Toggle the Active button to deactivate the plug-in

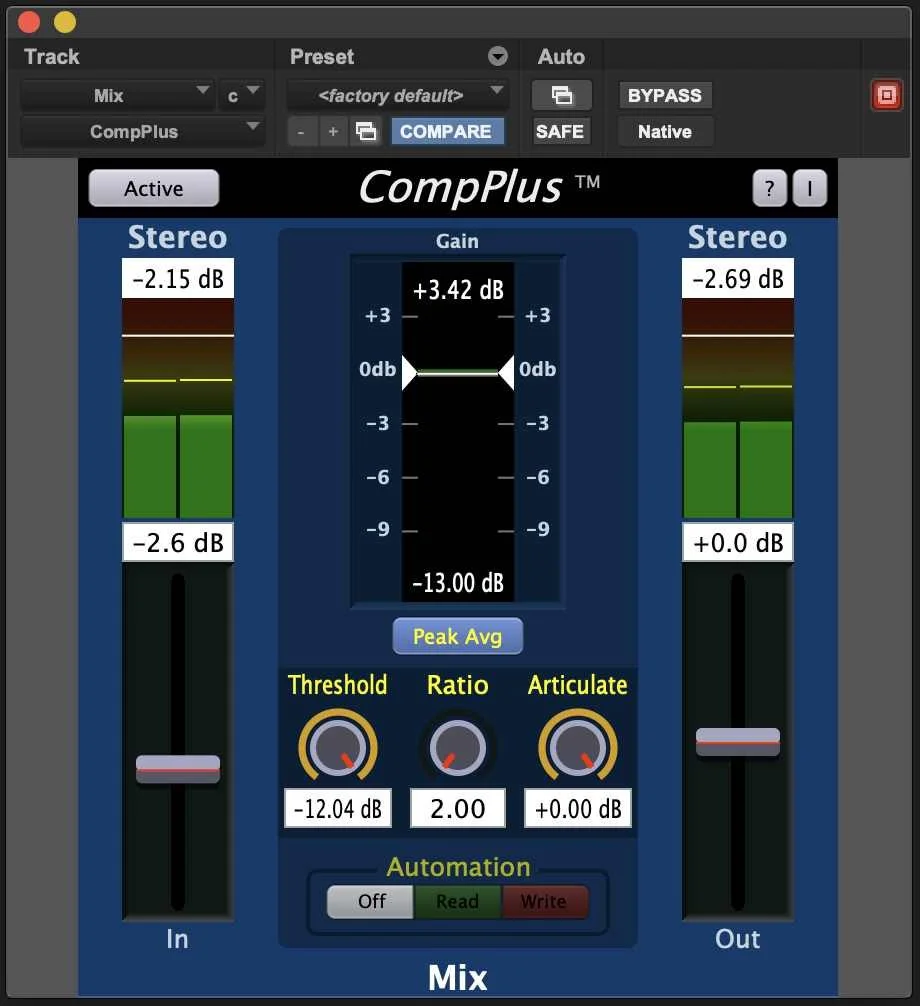point(152,188)
